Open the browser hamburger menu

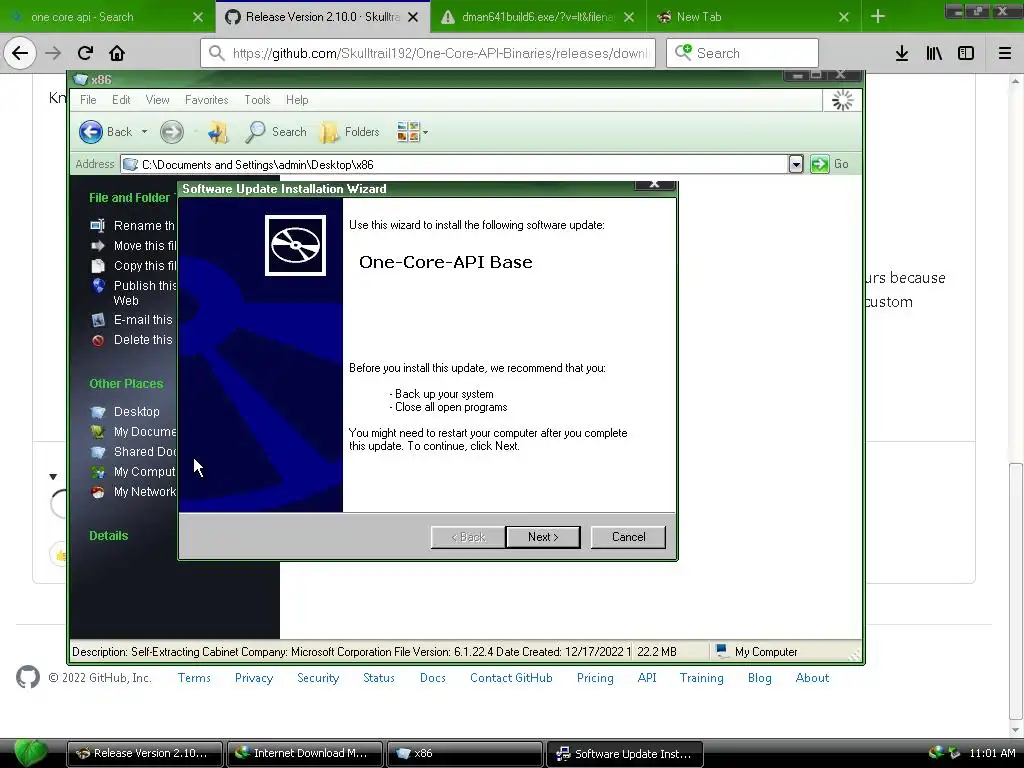point(1005,53)
